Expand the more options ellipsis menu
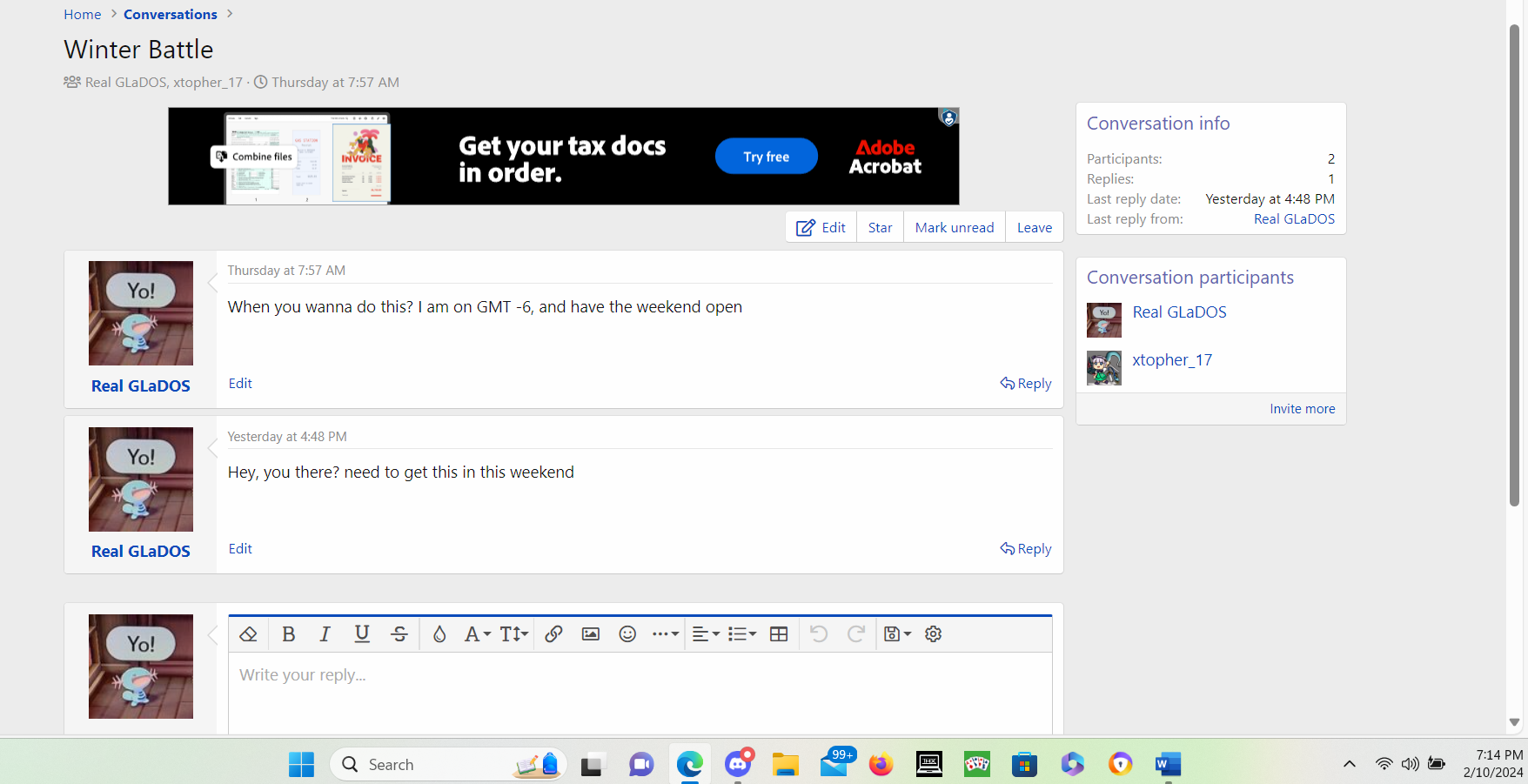The image size is (1528, 784). 666,634
